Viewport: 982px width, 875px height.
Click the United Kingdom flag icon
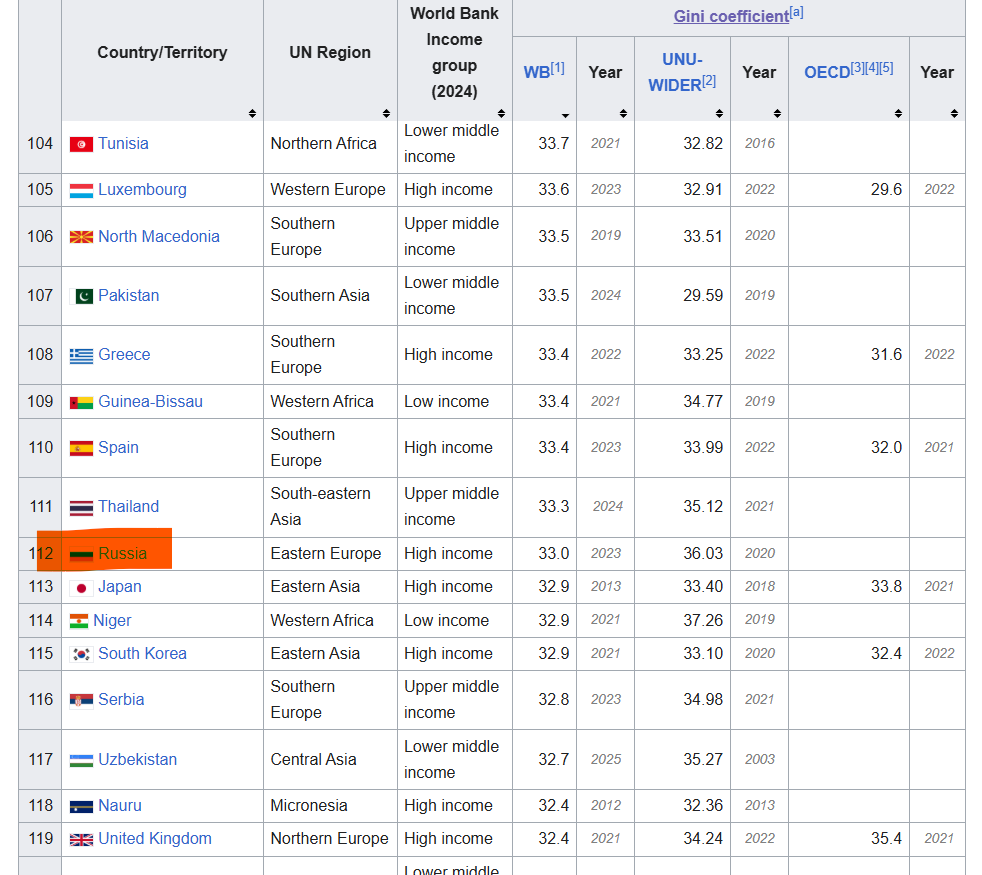pos(81,840)
